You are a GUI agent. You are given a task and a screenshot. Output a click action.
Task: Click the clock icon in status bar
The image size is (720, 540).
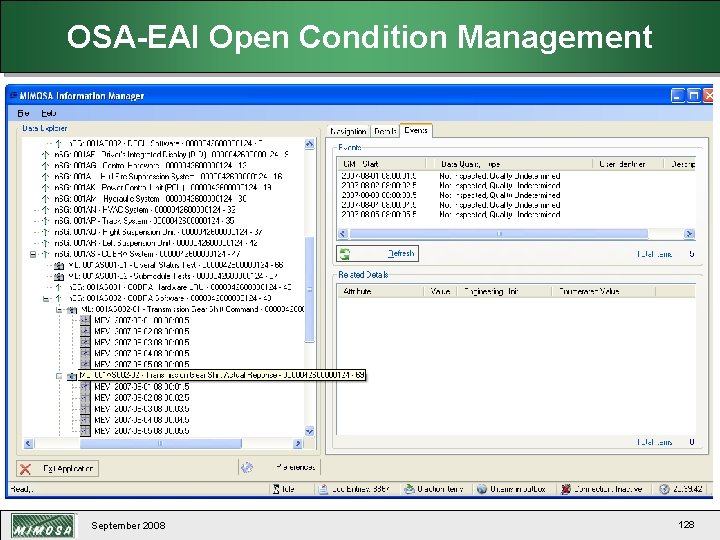coord(664,489)
